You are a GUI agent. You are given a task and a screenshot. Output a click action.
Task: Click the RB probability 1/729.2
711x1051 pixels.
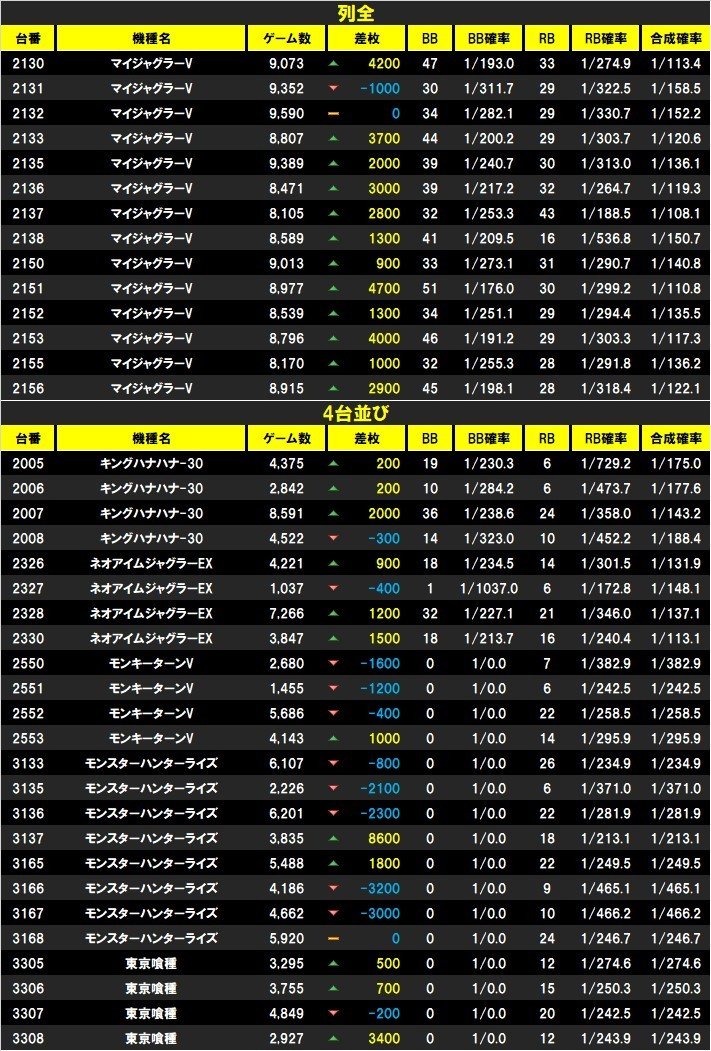606,463
